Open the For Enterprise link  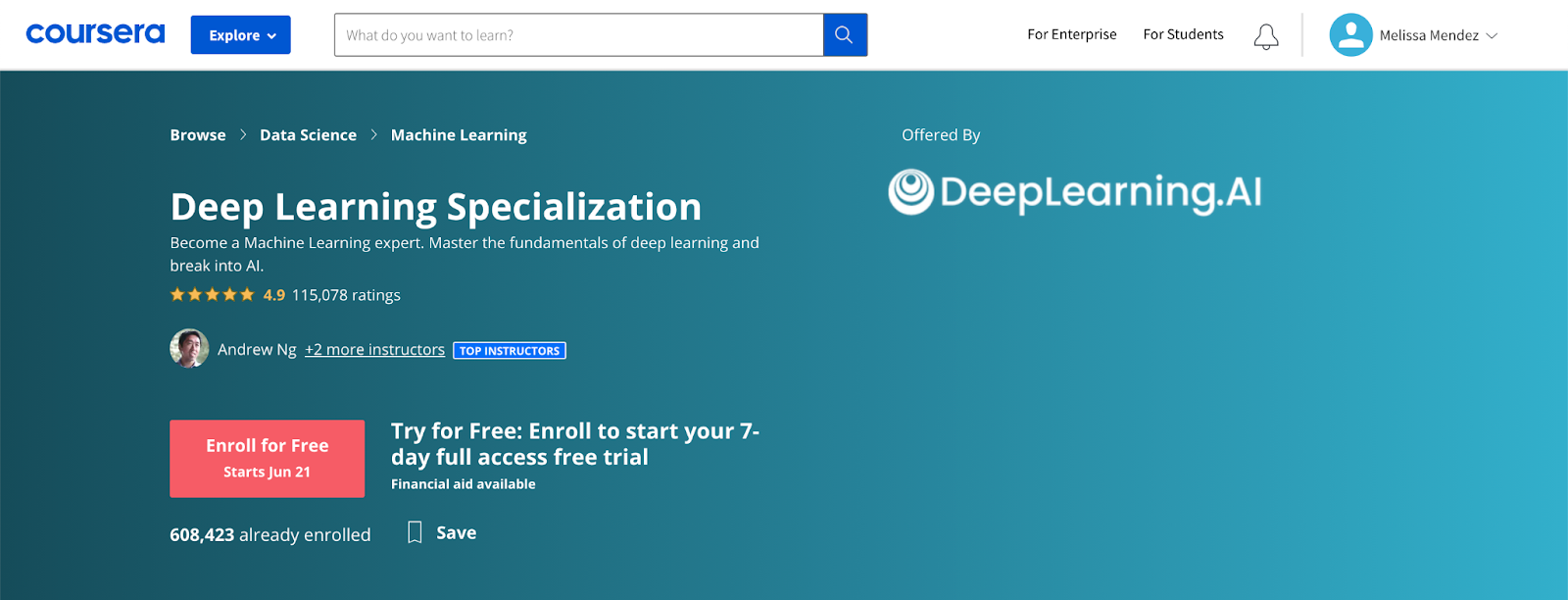[x=1071, y=34]
